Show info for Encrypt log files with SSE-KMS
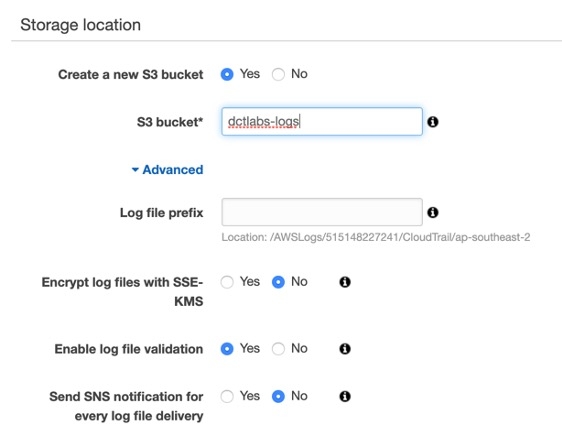The image size is (562, 446). (345, 282)
